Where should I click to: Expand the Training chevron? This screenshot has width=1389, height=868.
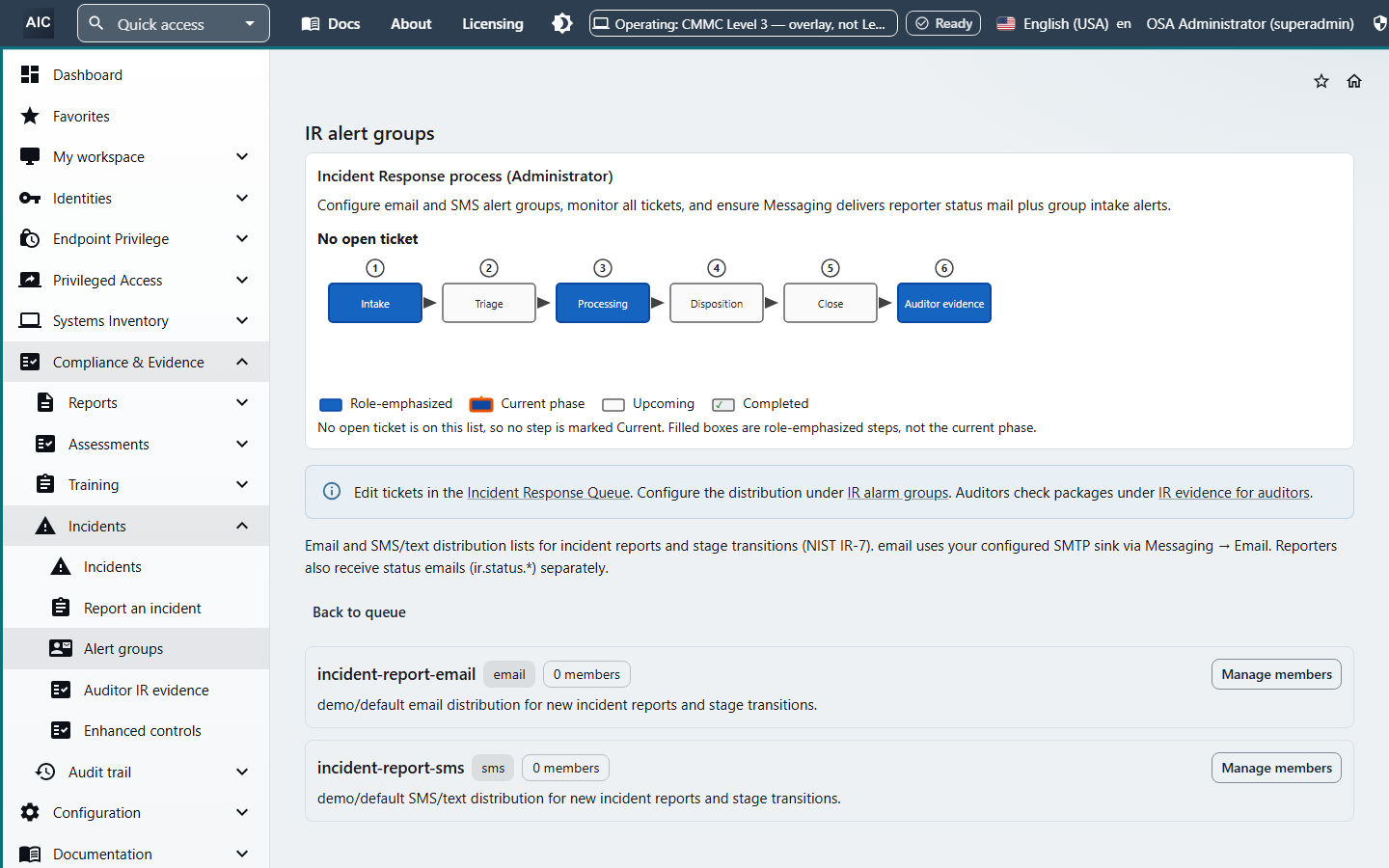[x=242, y=484]
